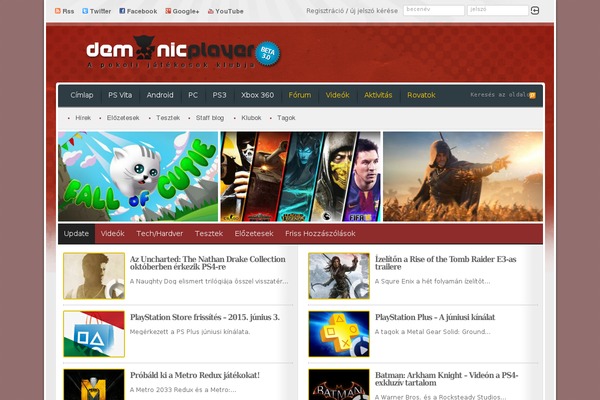Open the Aktivitás menu item

click(378, 95)
